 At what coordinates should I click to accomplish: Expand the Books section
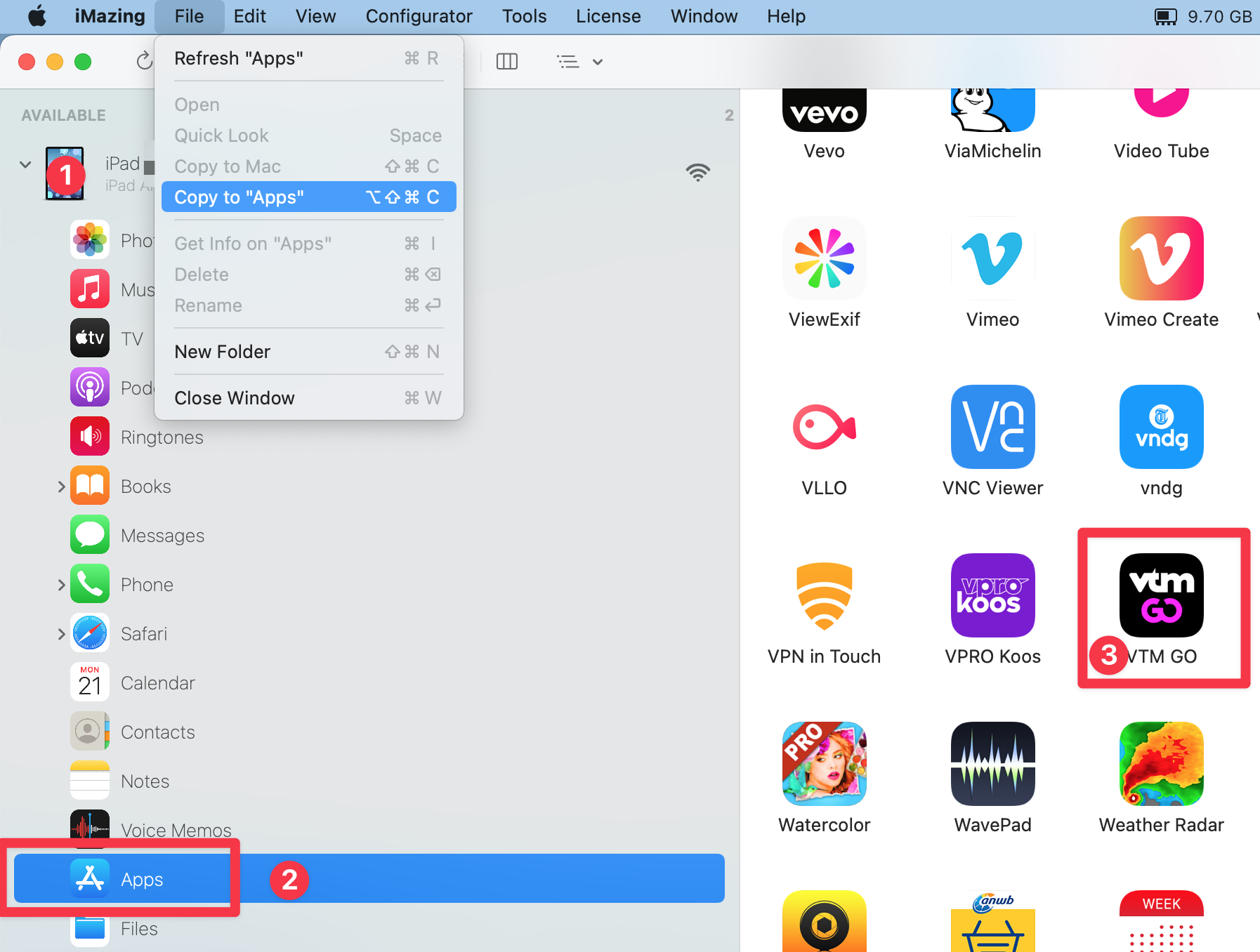pos(61,486)
